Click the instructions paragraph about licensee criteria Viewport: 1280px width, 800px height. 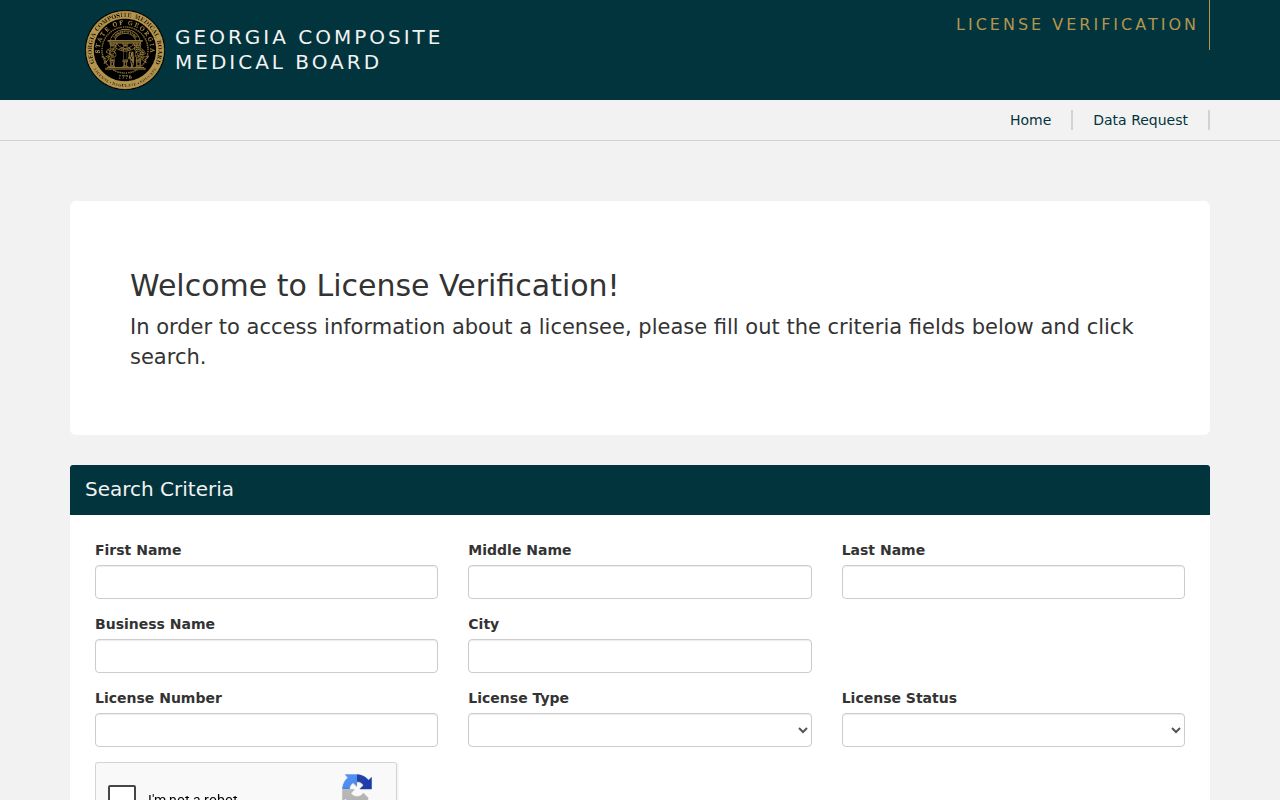(632, 342)
